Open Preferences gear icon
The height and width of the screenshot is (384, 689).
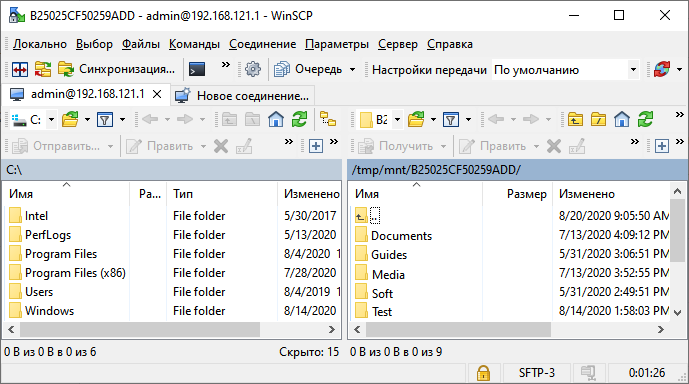click(x=253, y=69)
